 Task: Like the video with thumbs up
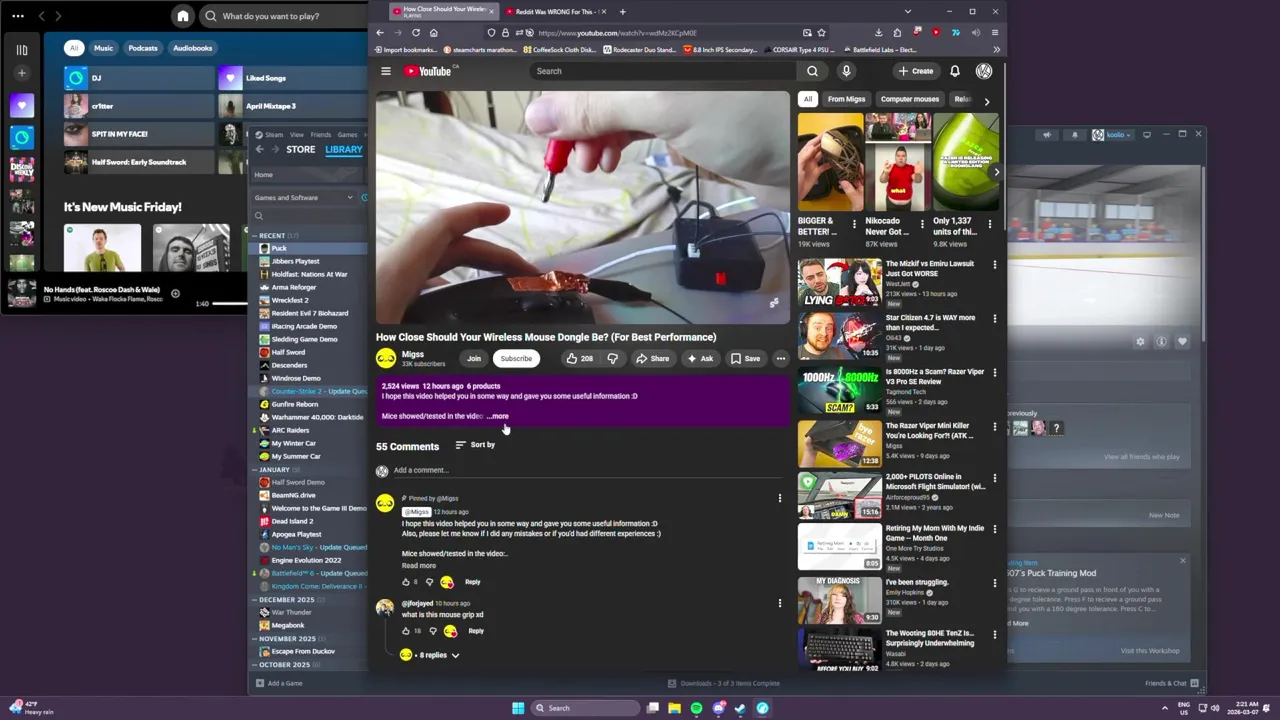tap(580, 358)
